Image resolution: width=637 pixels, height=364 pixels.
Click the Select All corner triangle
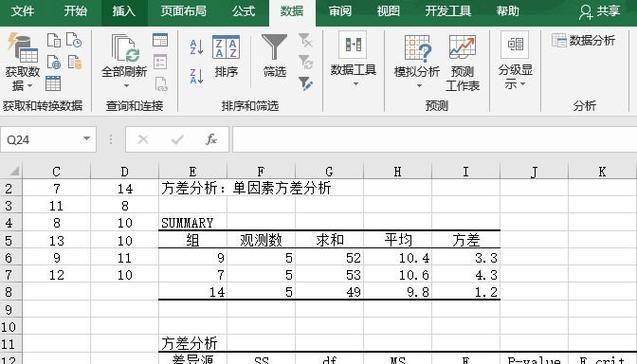(14, 171)
